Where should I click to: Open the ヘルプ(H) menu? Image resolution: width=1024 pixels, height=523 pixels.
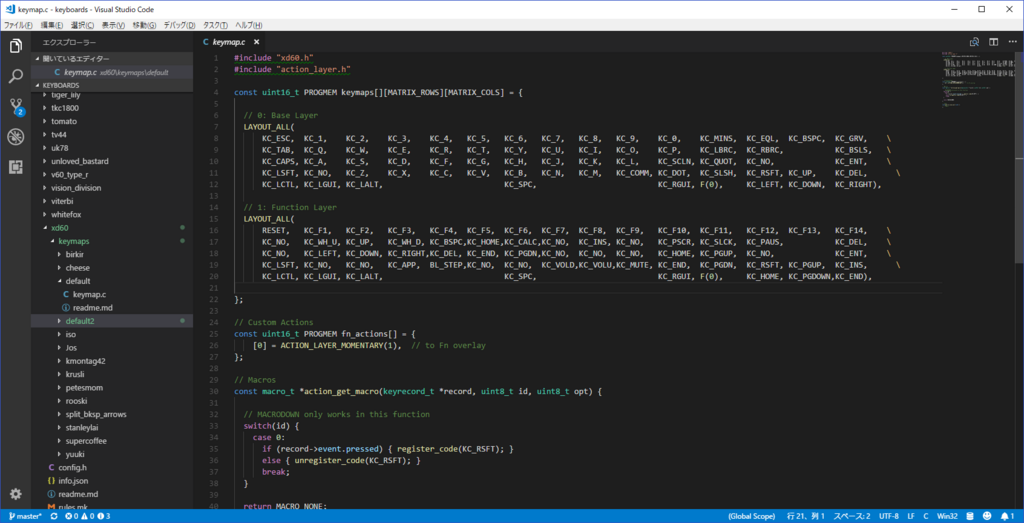click(x=248, y=25)
